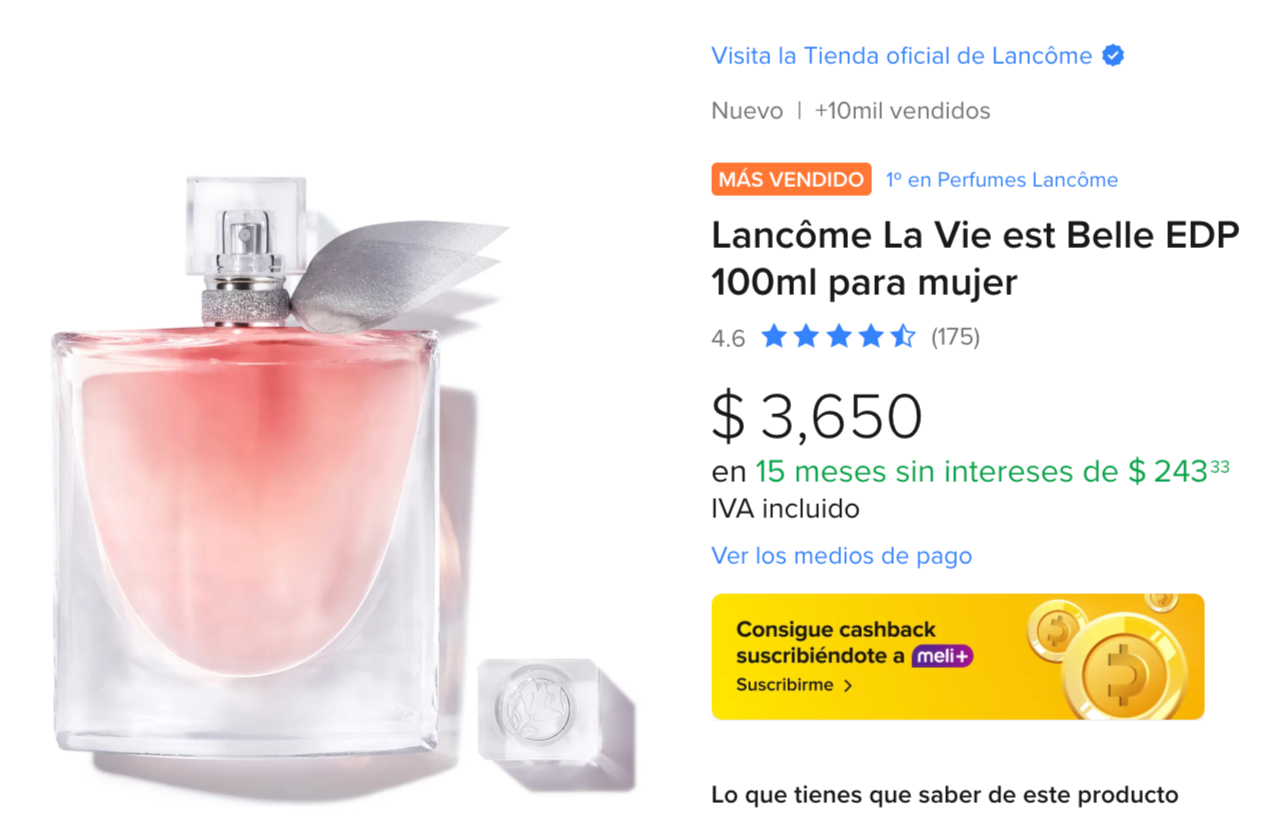Click the $ 3,650 price

(x=816, y=417)
